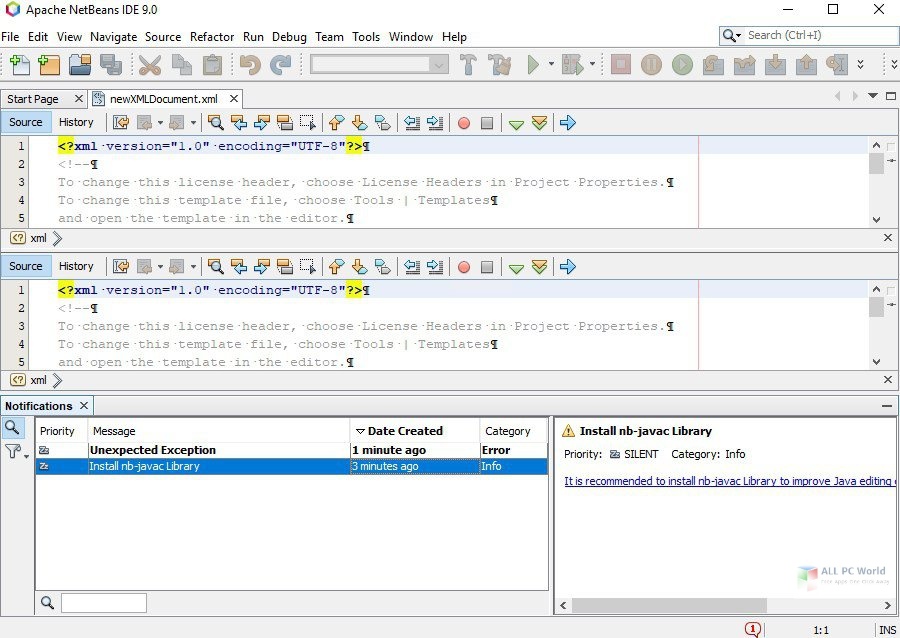Image resolution: width=900 pixels, height=638 pixels.
Task: Click the Finish Debugger Session stop icon
Action: click(x=620, y=64)
